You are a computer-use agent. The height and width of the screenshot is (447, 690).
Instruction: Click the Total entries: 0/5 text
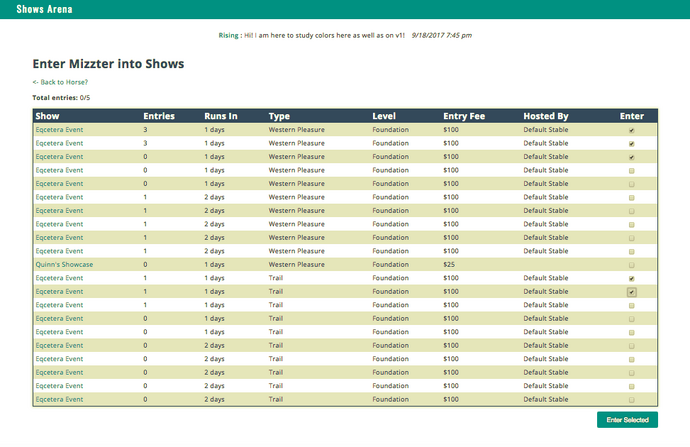[x=61, y=98]
